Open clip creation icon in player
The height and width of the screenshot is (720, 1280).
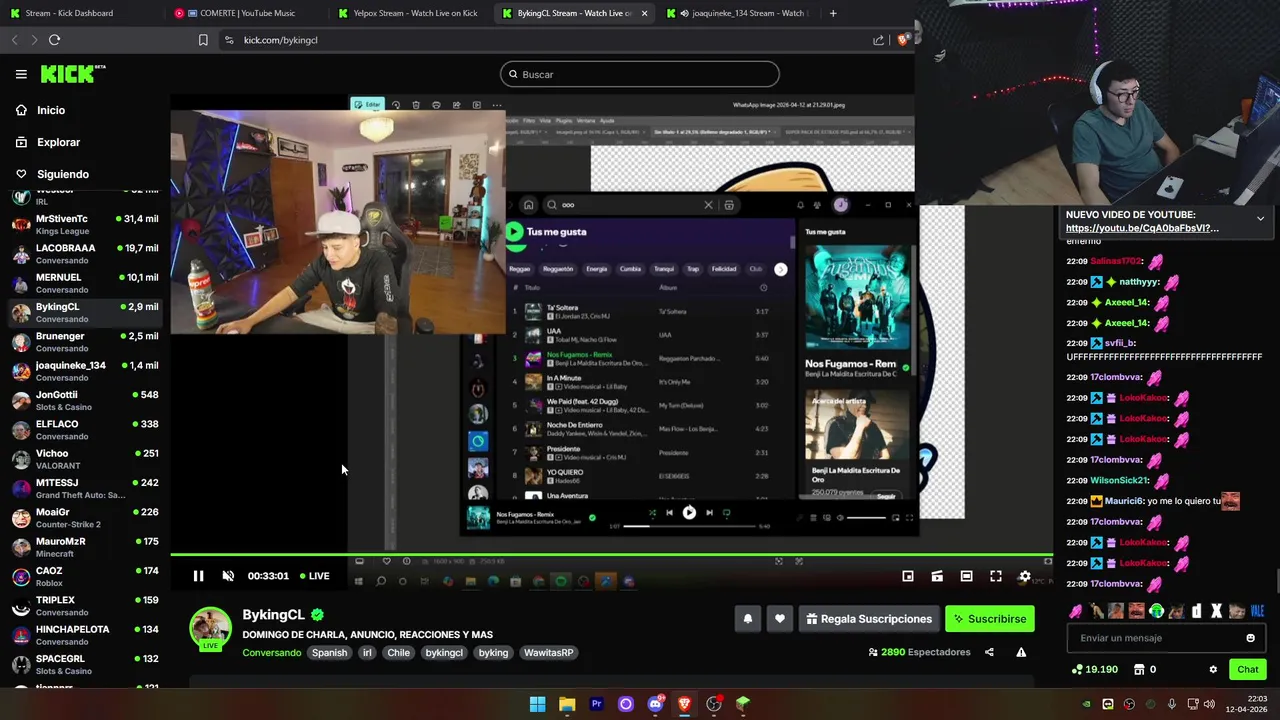point(937,576)
